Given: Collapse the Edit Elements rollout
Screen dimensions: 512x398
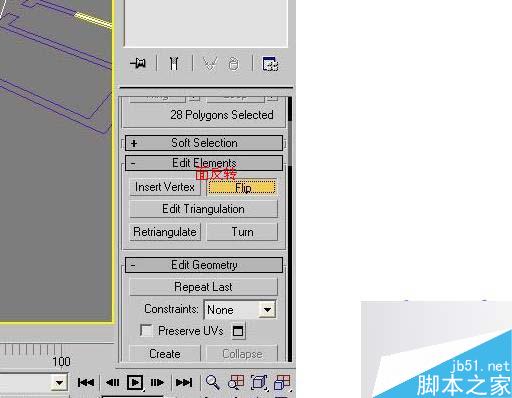Looking at the screenshot, I should (x=204, y=163).
